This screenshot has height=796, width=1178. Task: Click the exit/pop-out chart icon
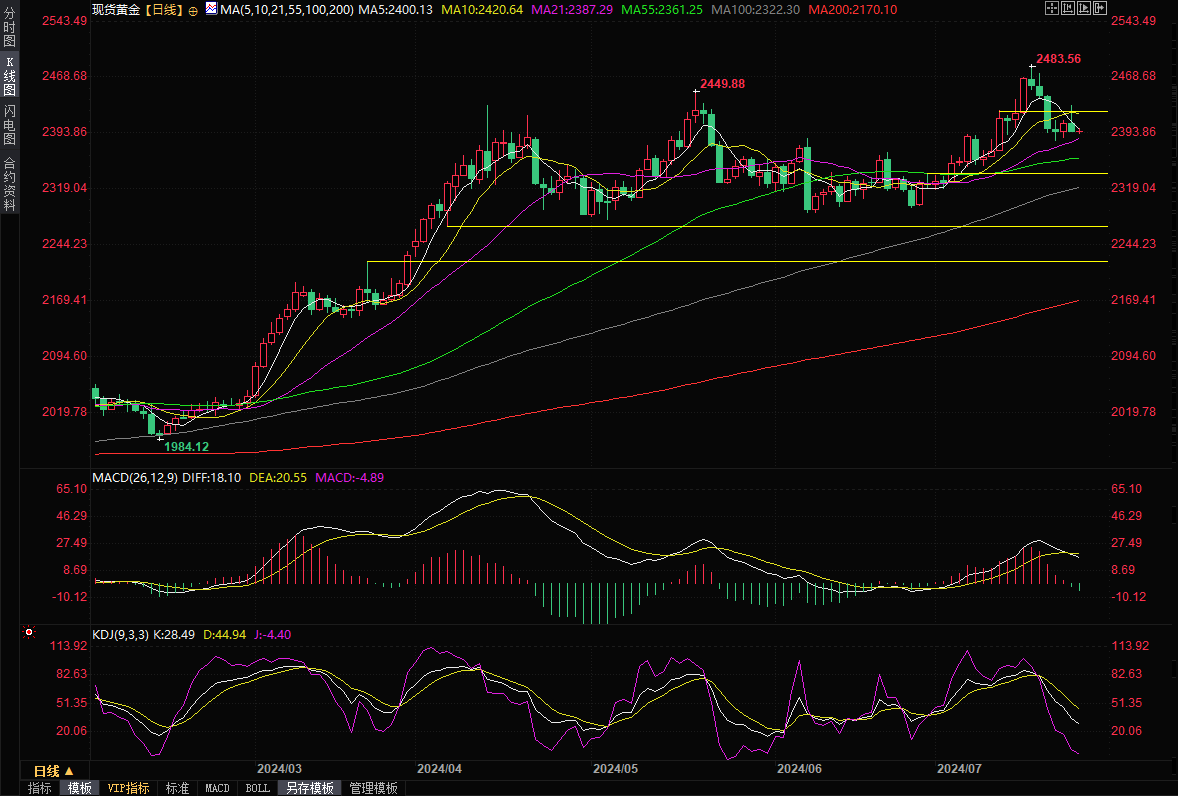pos(1100,8)
